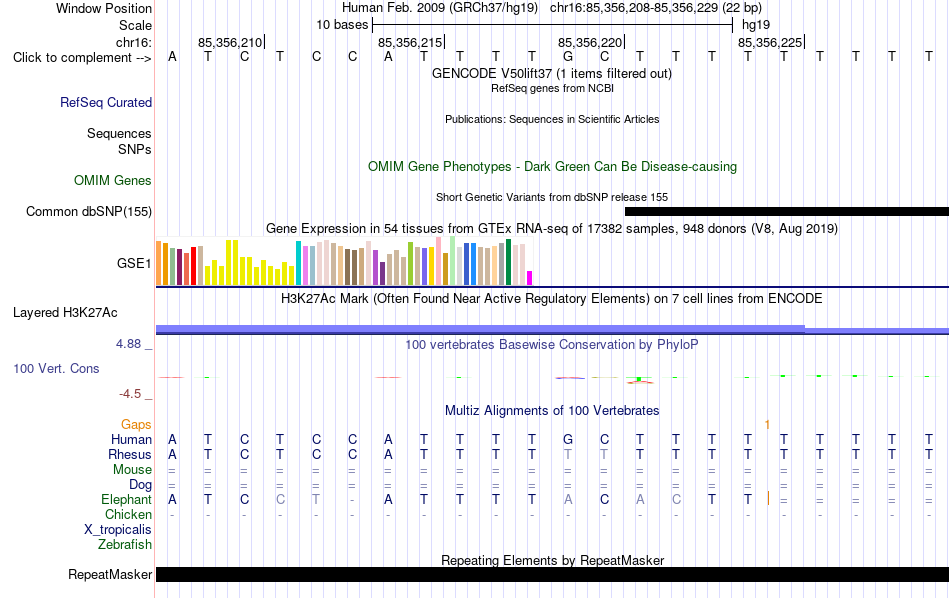Click the chr16: ruler label

point(134,42)
